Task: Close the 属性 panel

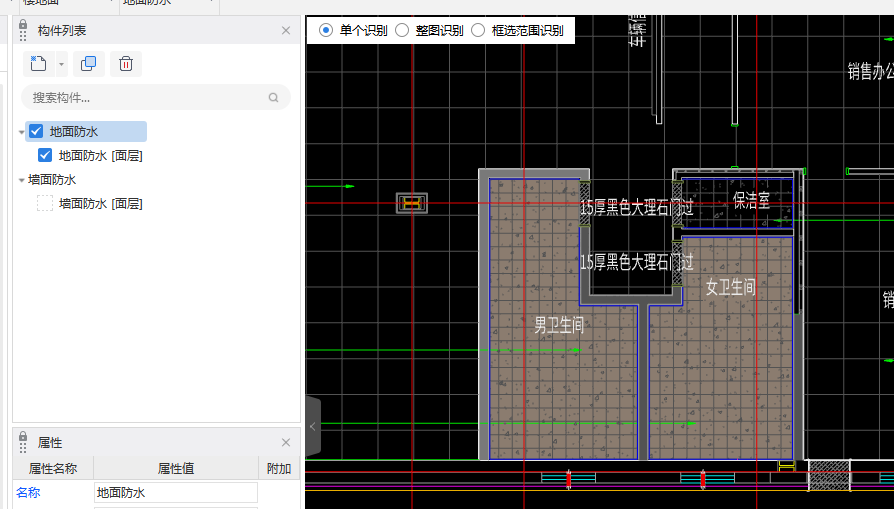Action: click(286, 442)
